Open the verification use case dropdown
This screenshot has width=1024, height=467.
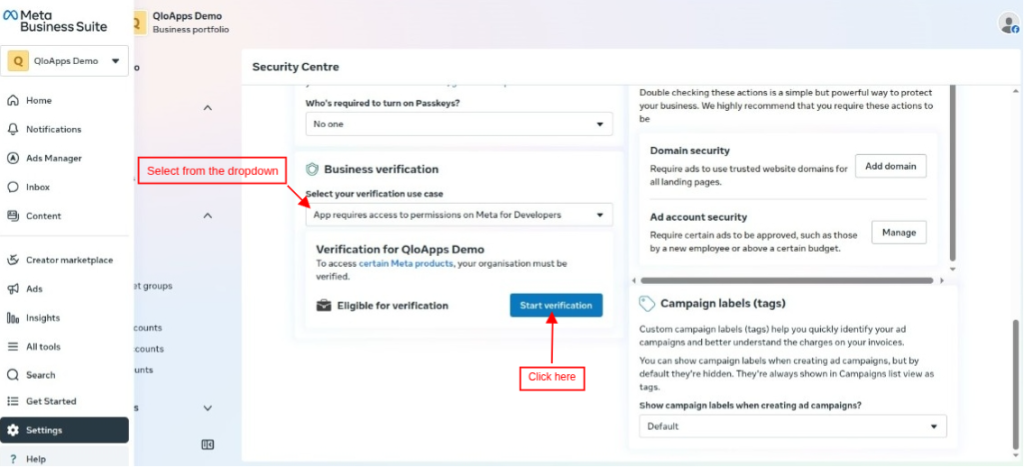(459, 215)
